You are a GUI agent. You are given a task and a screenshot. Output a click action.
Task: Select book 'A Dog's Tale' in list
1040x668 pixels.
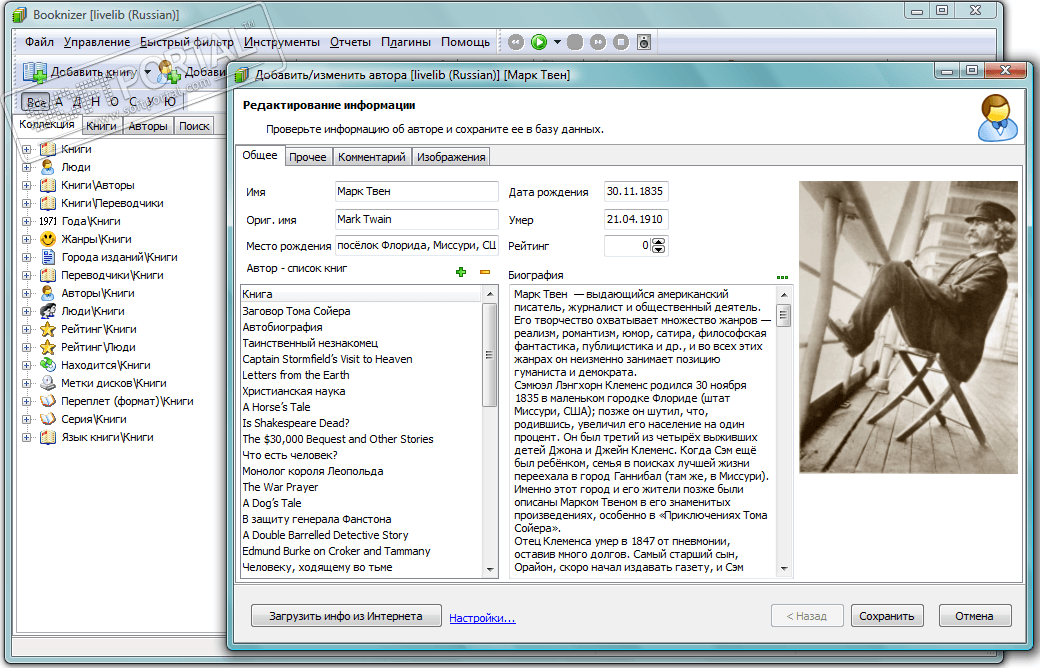click(360, 503)
